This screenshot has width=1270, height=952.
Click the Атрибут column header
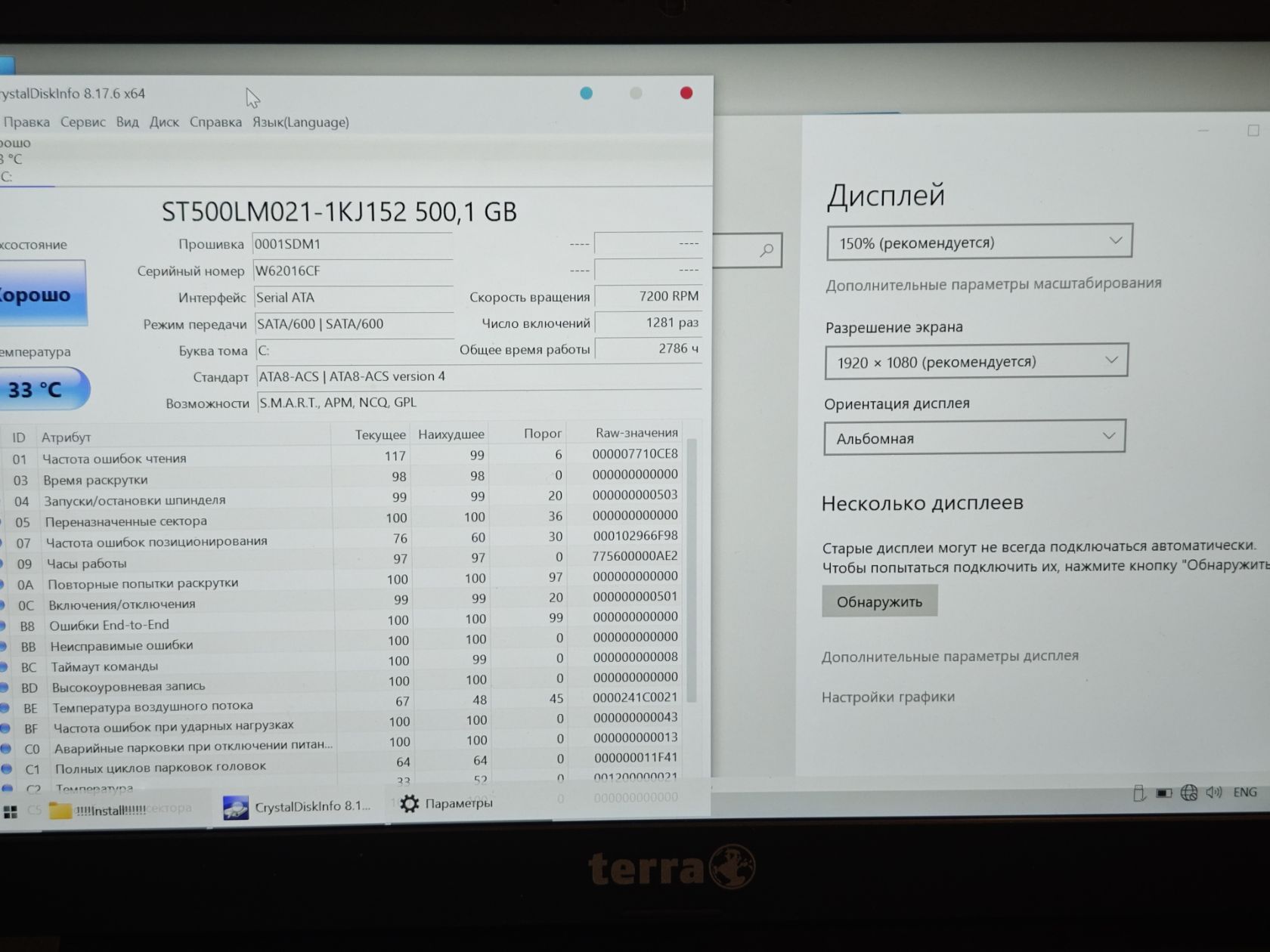point(66,437)
